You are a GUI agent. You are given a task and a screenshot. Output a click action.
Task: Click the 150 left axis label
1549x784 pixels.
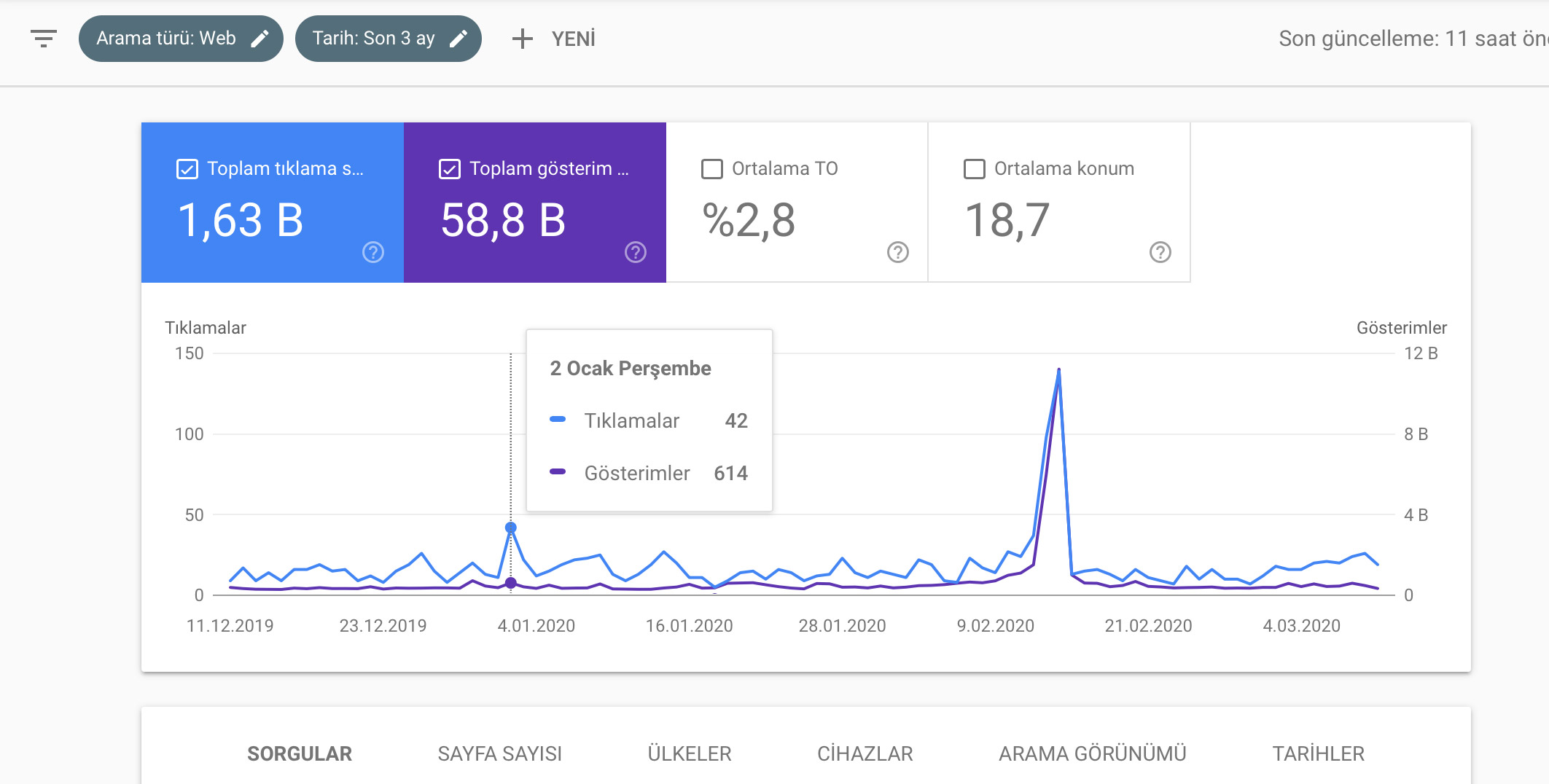pos(190,353)
